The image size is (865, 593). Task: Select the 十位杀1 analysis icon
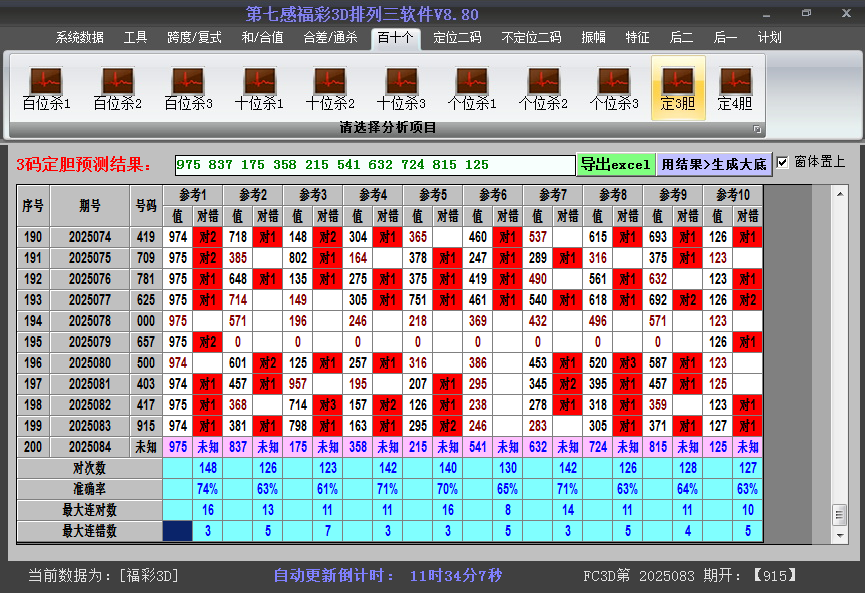259,88
